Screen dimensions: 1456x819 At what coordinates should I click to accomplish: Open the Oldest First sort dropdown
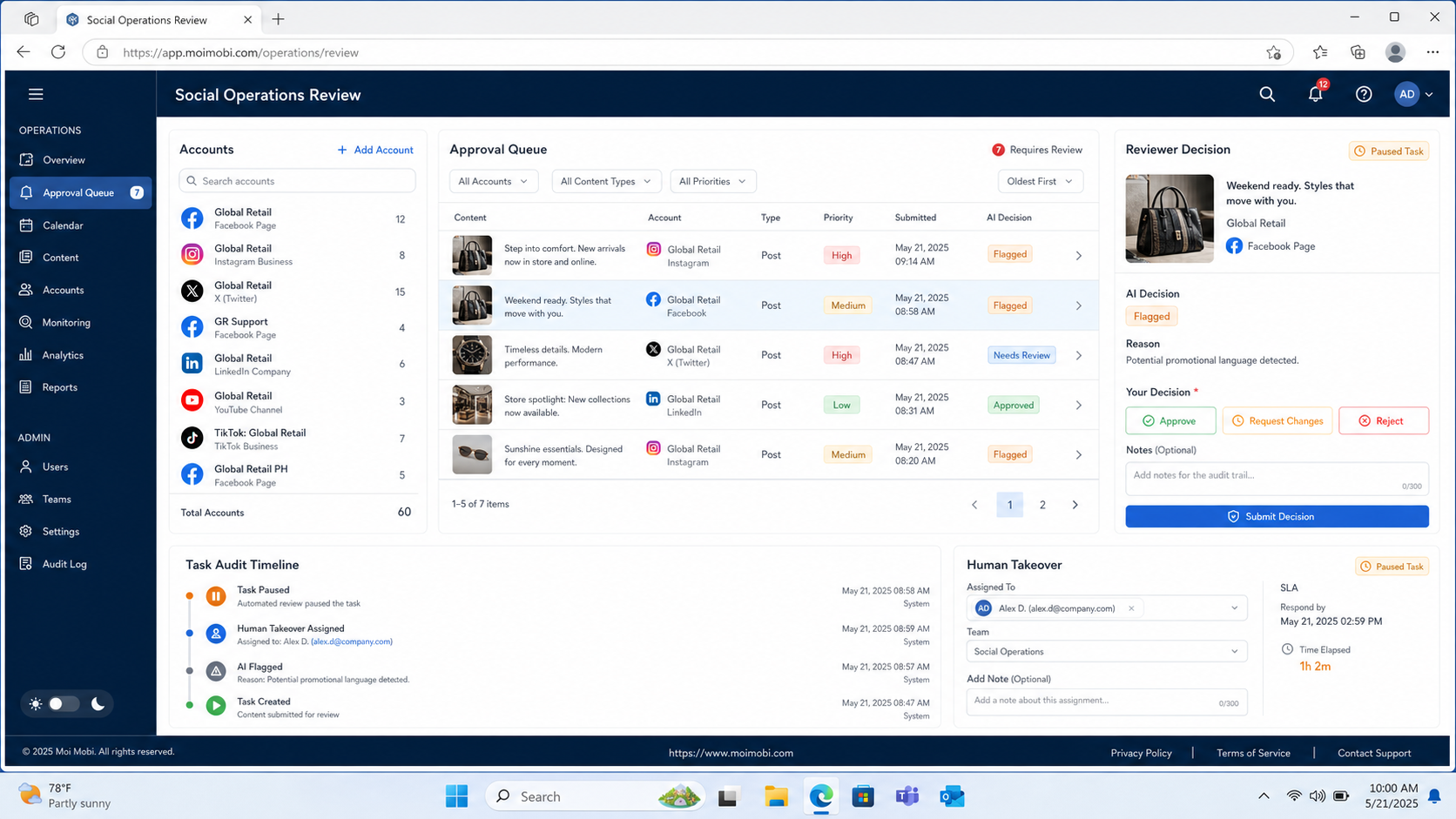point(1041,181)
